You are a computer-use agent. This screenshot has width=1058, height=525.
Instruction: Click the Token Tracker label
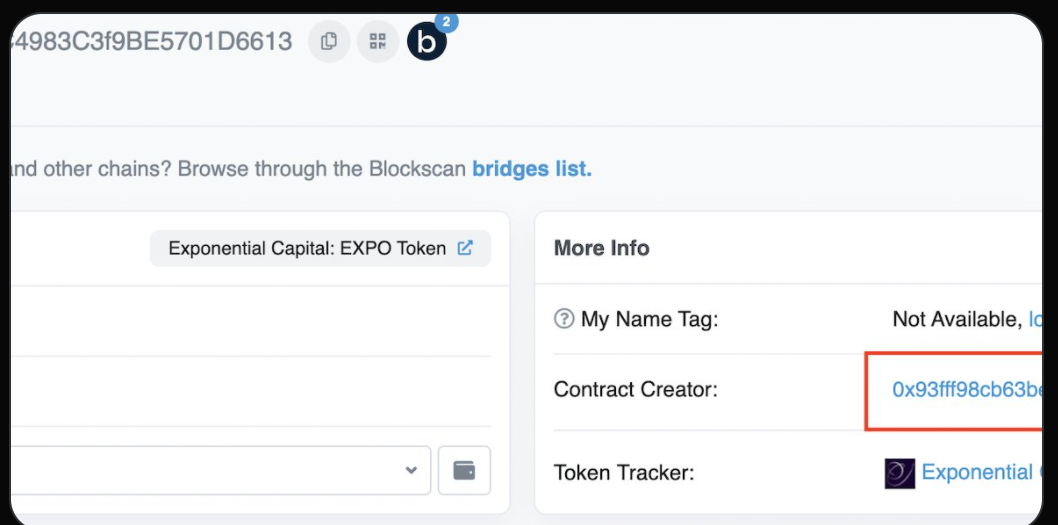coord(624,472)
